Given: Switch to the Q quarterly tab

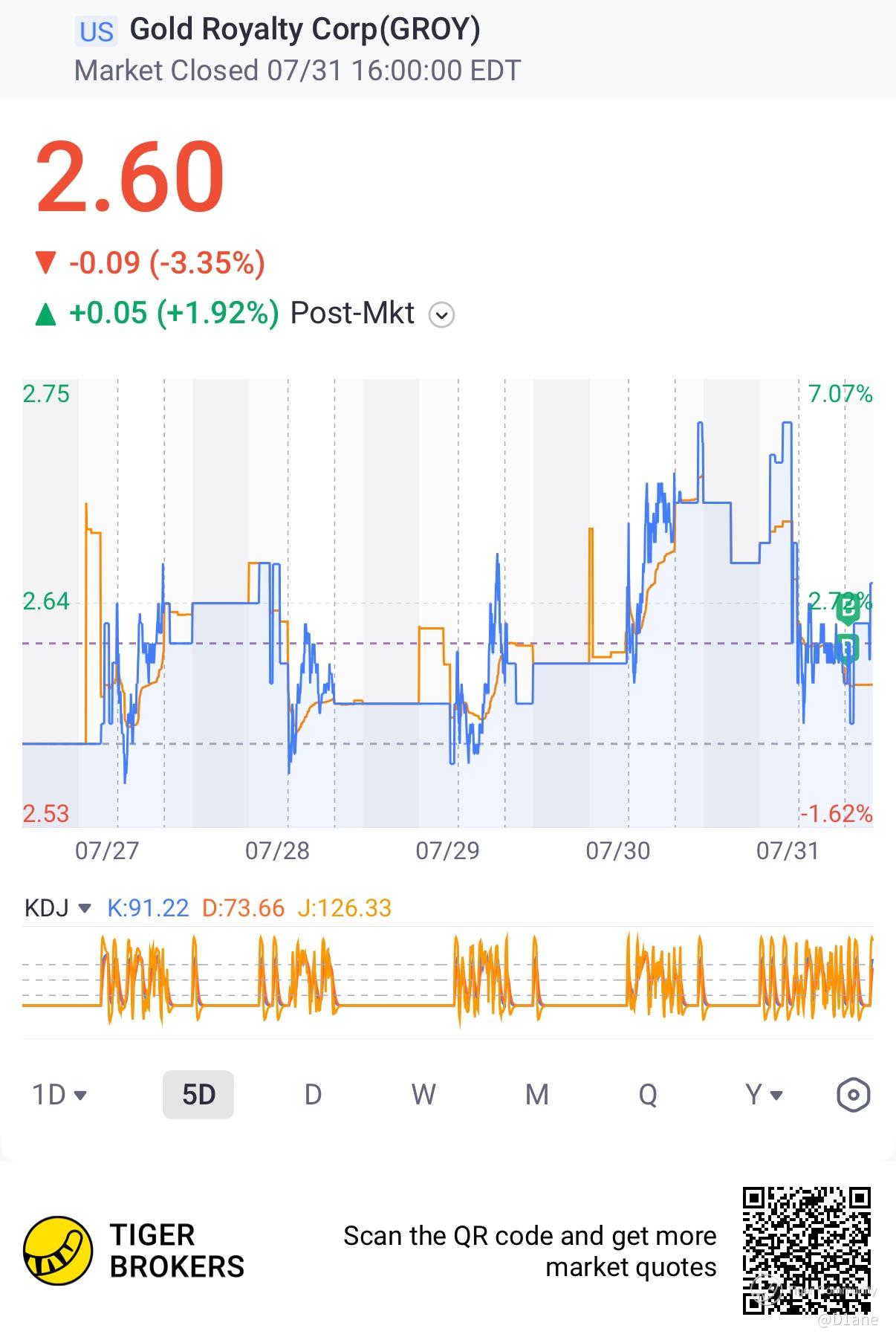Looking at the screenshot, I should (648, 1094).
